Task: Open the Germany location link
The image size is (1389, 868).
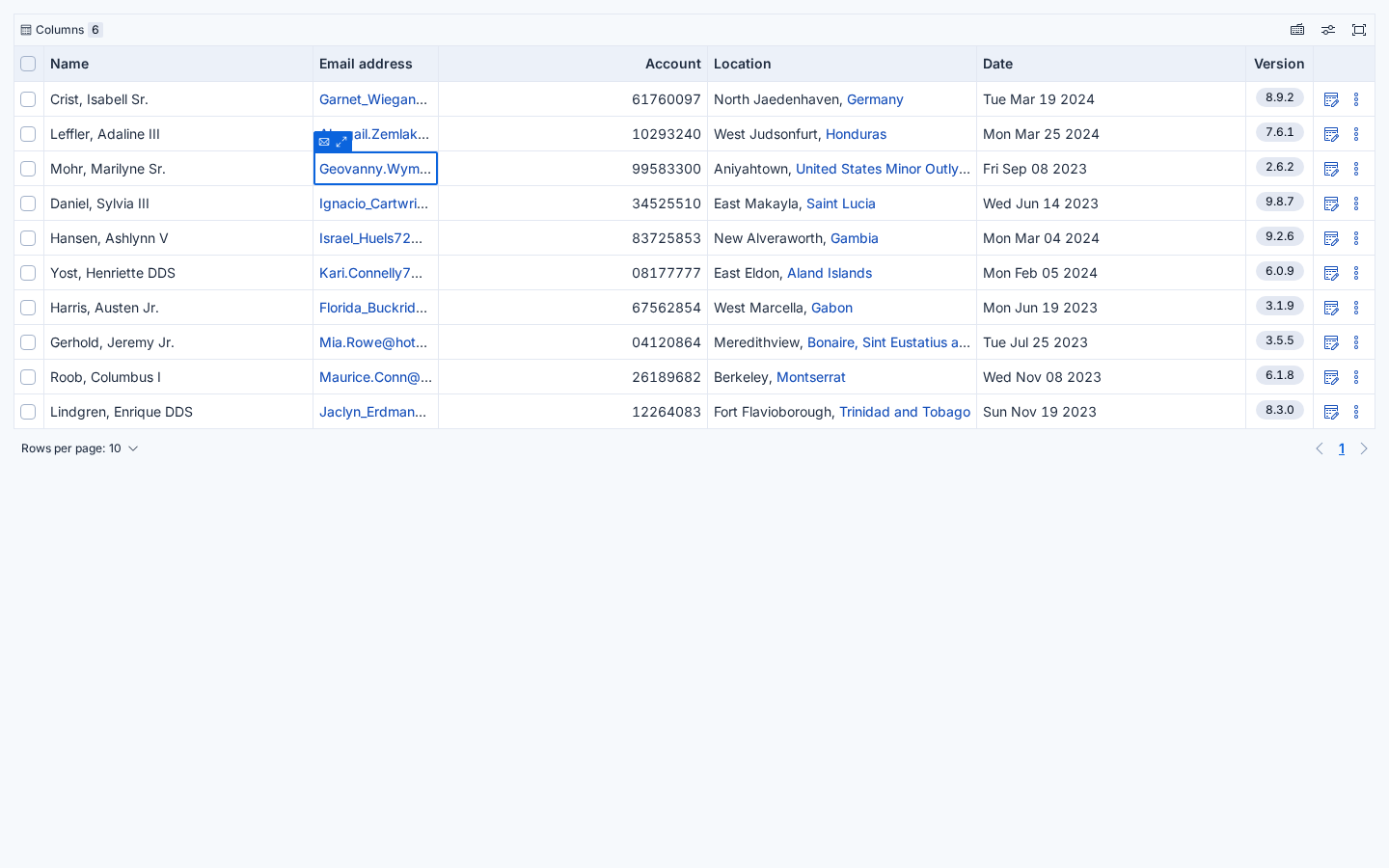Action: 875,99
